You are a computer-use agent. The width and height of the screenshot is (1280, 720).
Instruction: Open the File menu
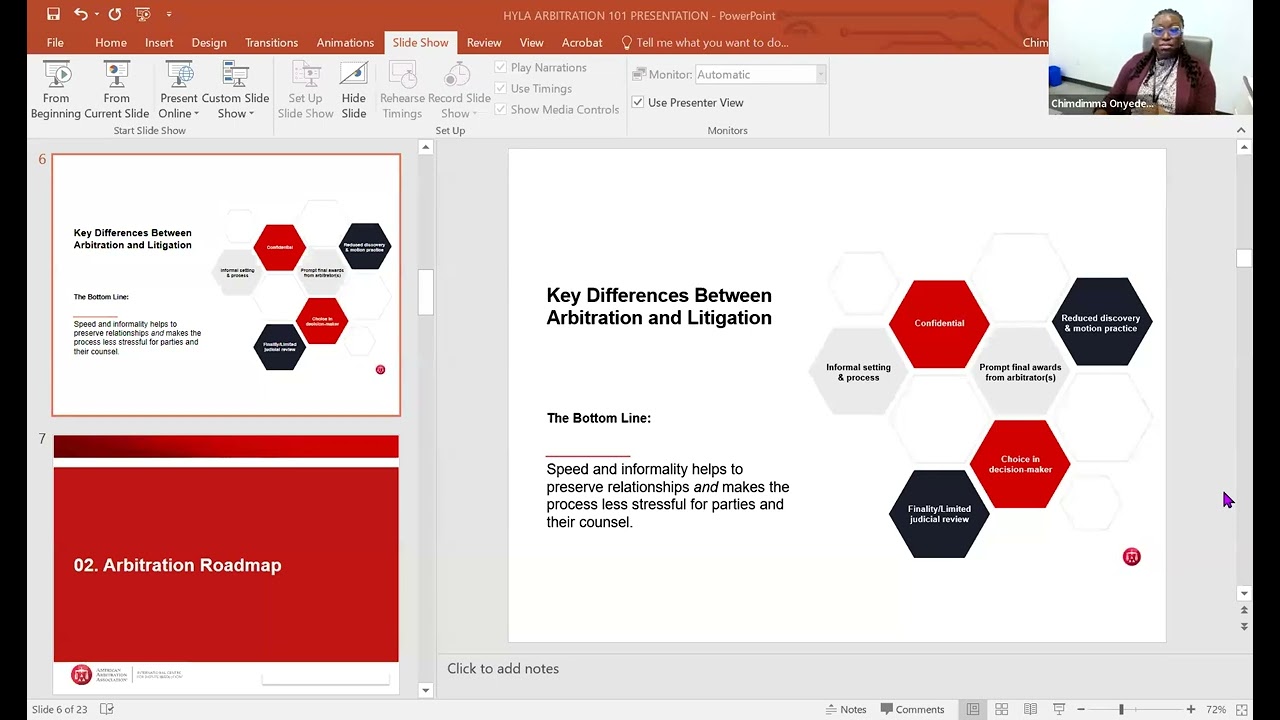tap(55, 42)
